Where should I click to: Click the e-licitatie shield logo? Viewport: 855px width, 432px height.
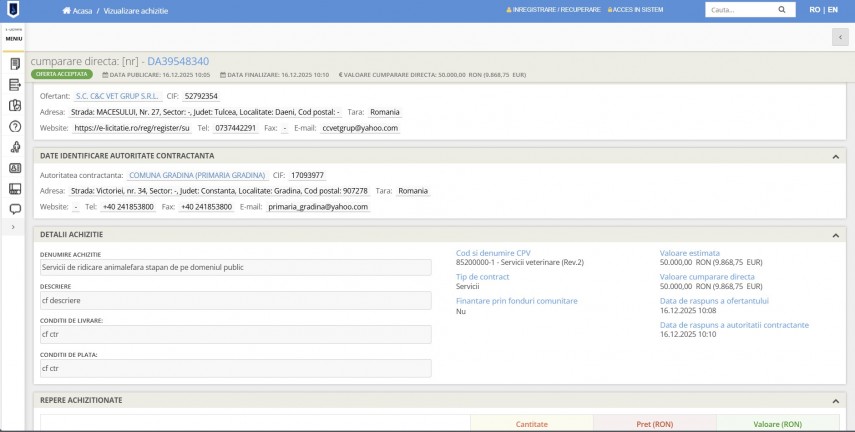pos(14,10)
